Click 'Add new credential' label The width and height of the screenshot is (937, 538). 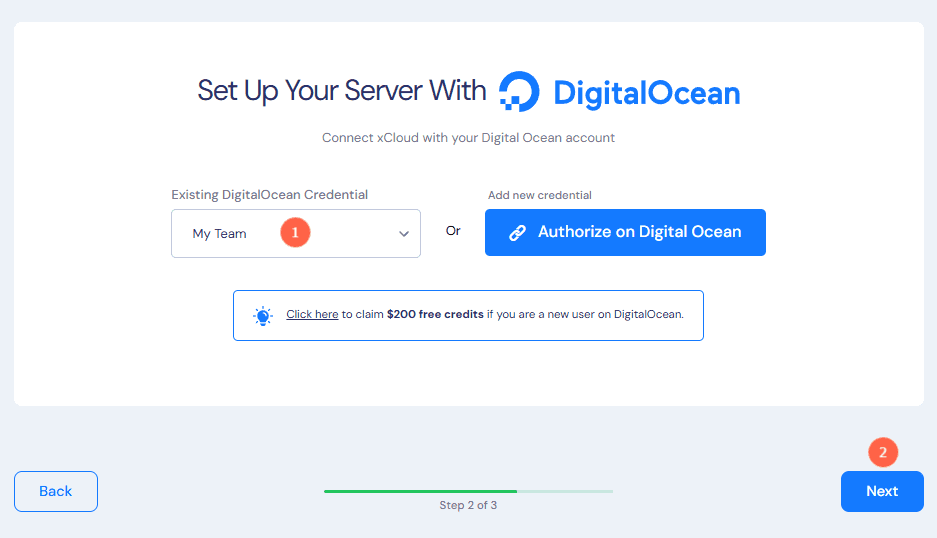(x=540, y=195)
